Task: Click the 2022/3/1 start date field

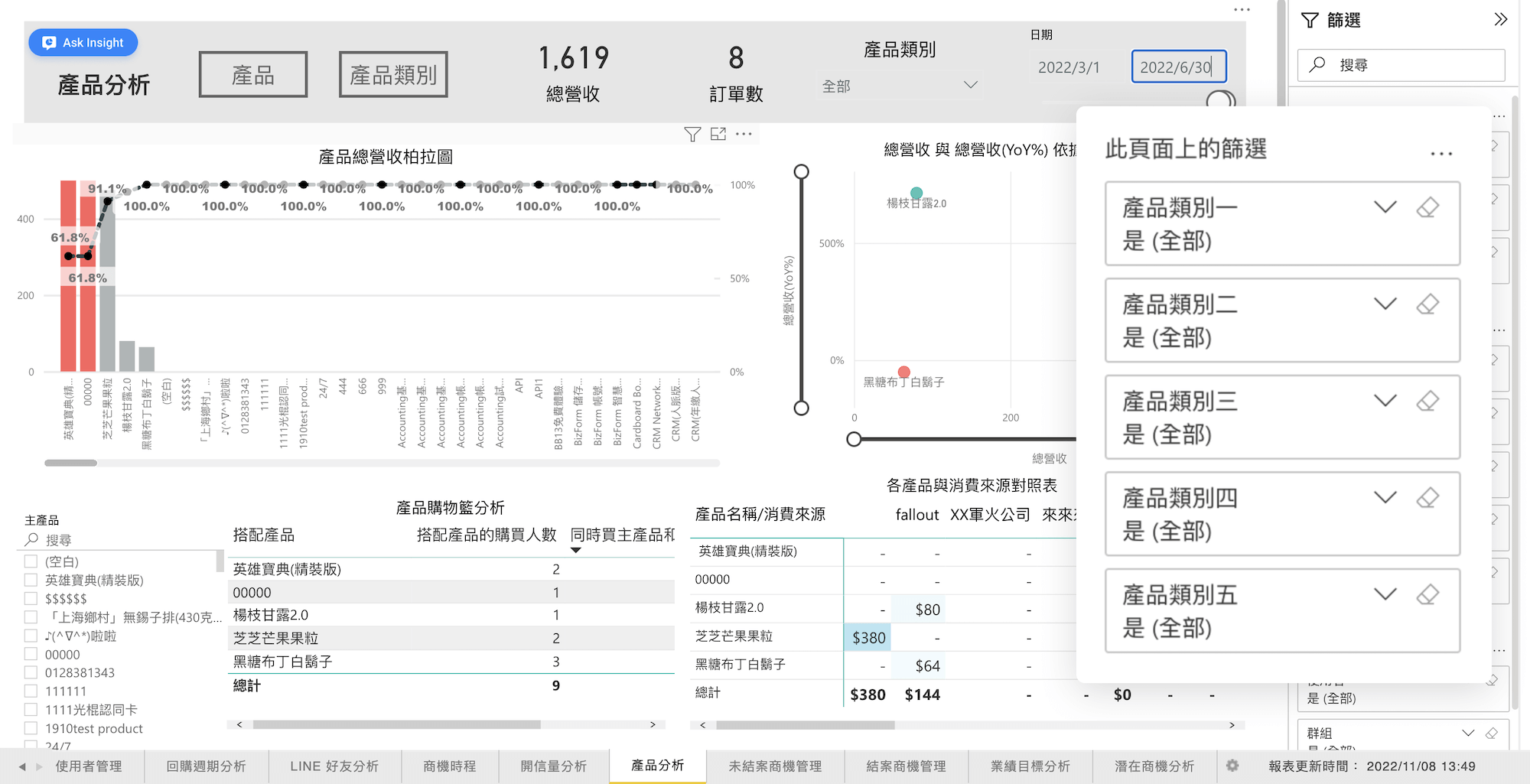Action: 1069,67
